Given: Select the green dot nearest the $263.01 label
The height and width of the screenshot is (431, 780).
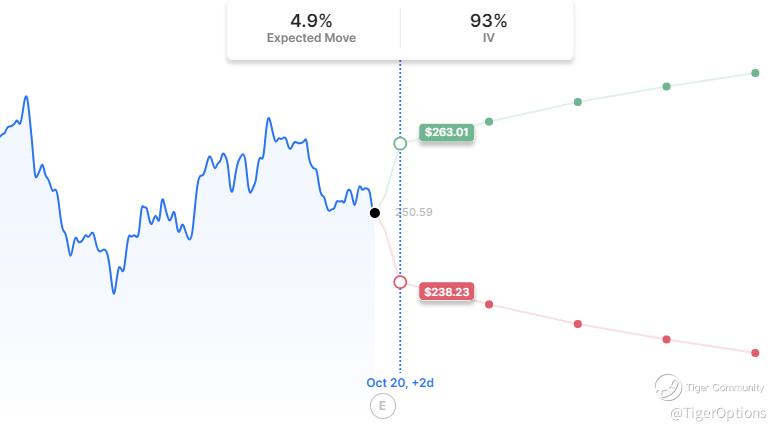Looking at the screenshot, I should [x=489, y=122].
